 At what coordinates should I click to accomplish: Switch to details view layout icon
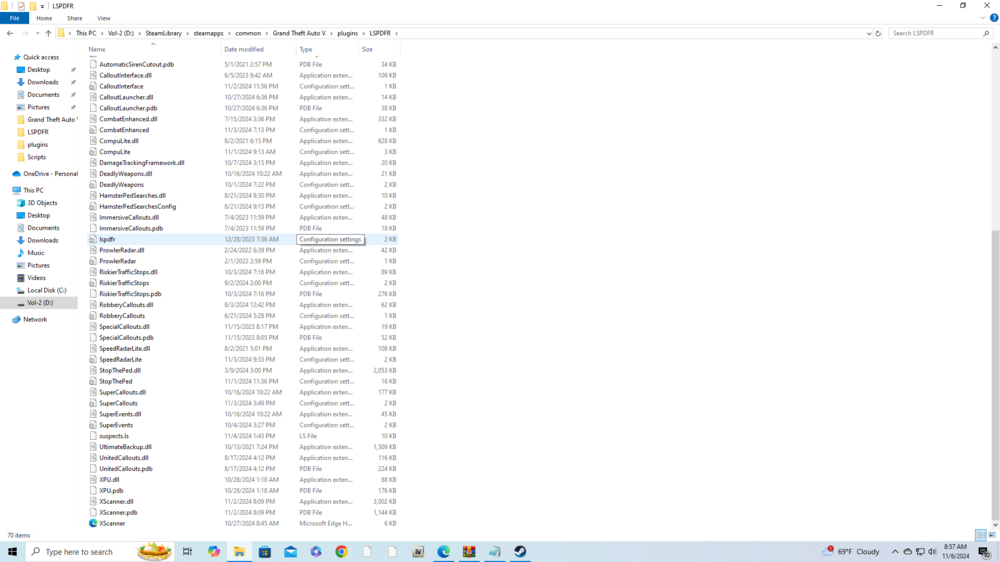point(981,535)
